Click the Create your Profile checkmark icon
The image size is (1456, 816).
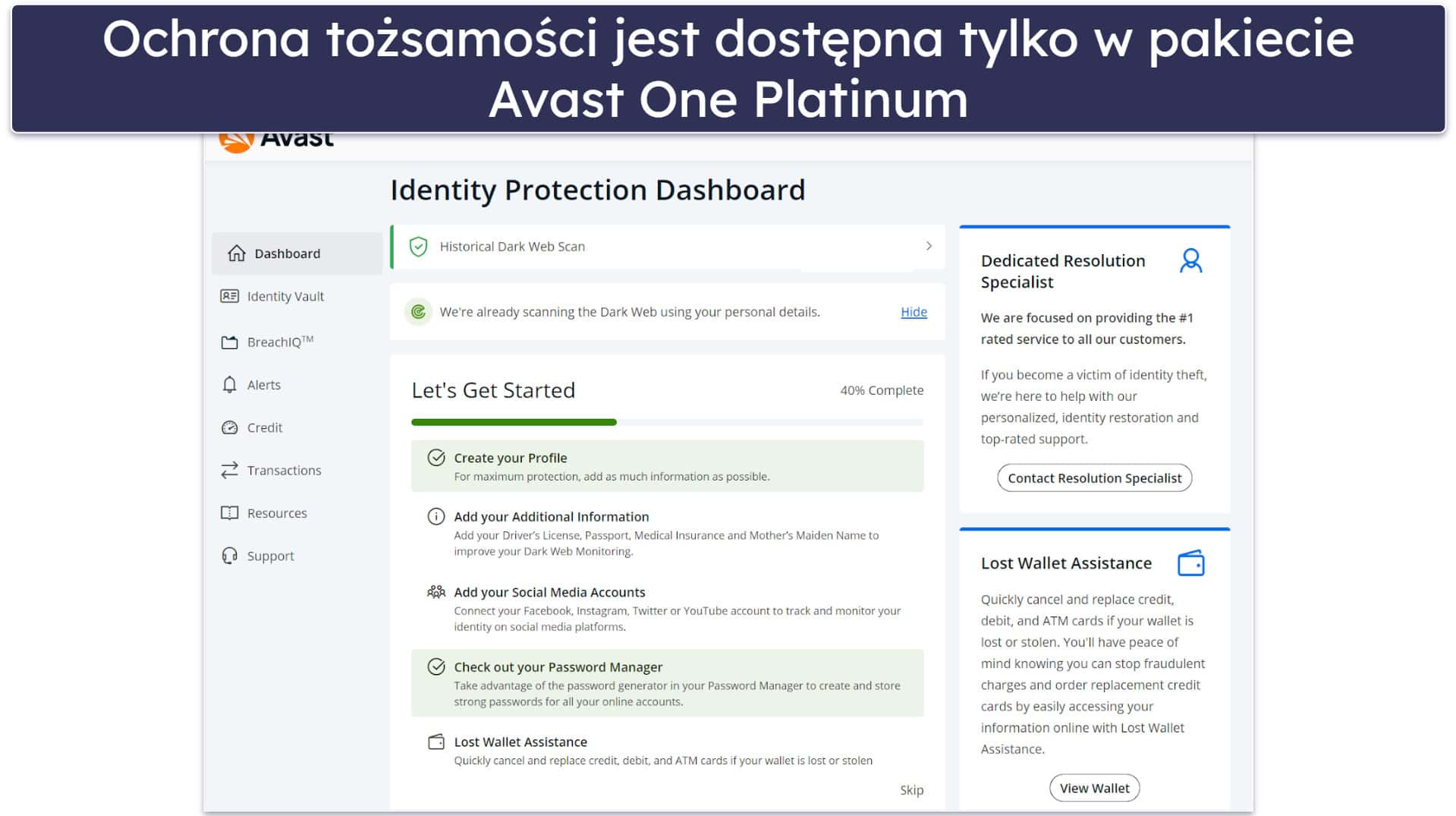coord(436,458)
